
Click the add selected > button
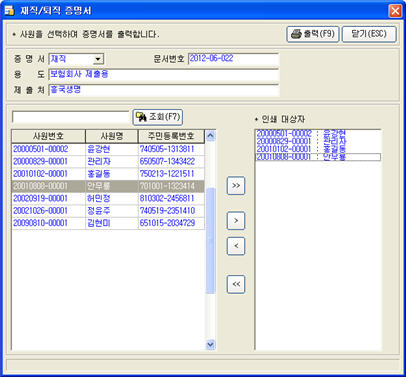(x=236, y=221)
